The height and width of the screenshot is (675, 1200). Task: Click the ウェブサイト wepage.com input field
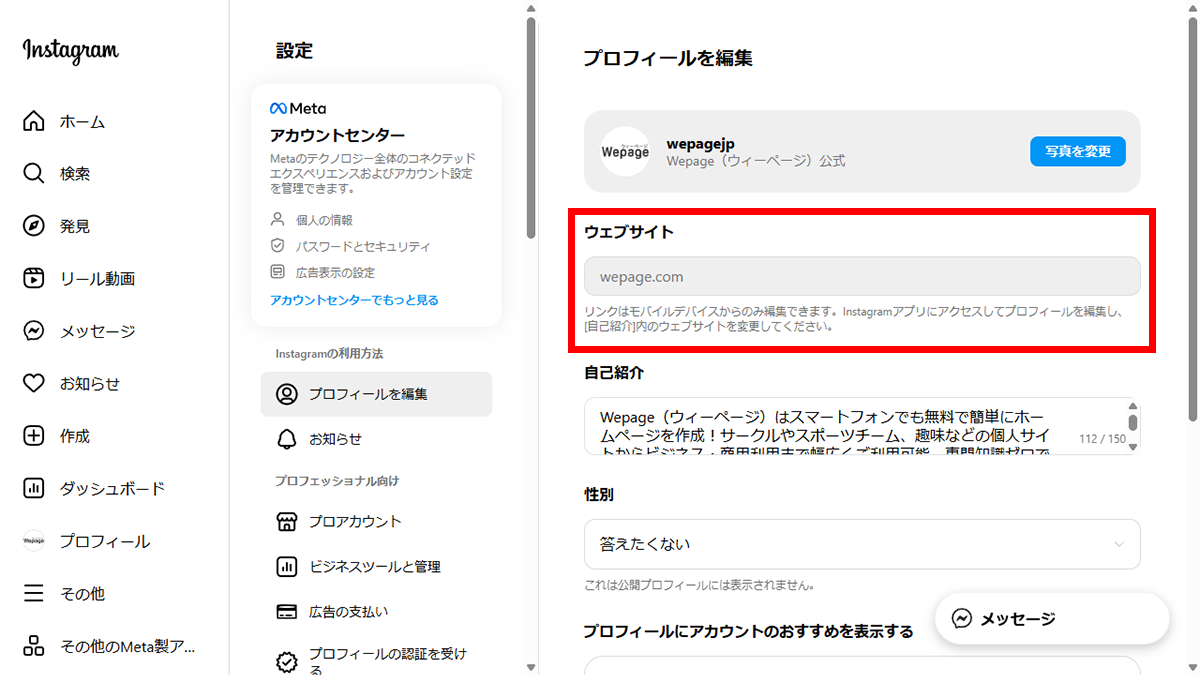862,276
